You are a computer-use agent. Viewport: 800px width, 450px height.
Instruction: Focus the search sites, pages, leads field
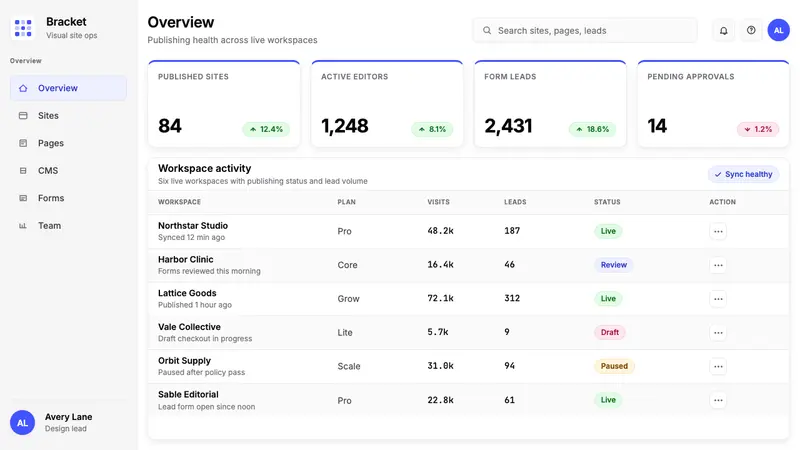[x=585, y=31]
